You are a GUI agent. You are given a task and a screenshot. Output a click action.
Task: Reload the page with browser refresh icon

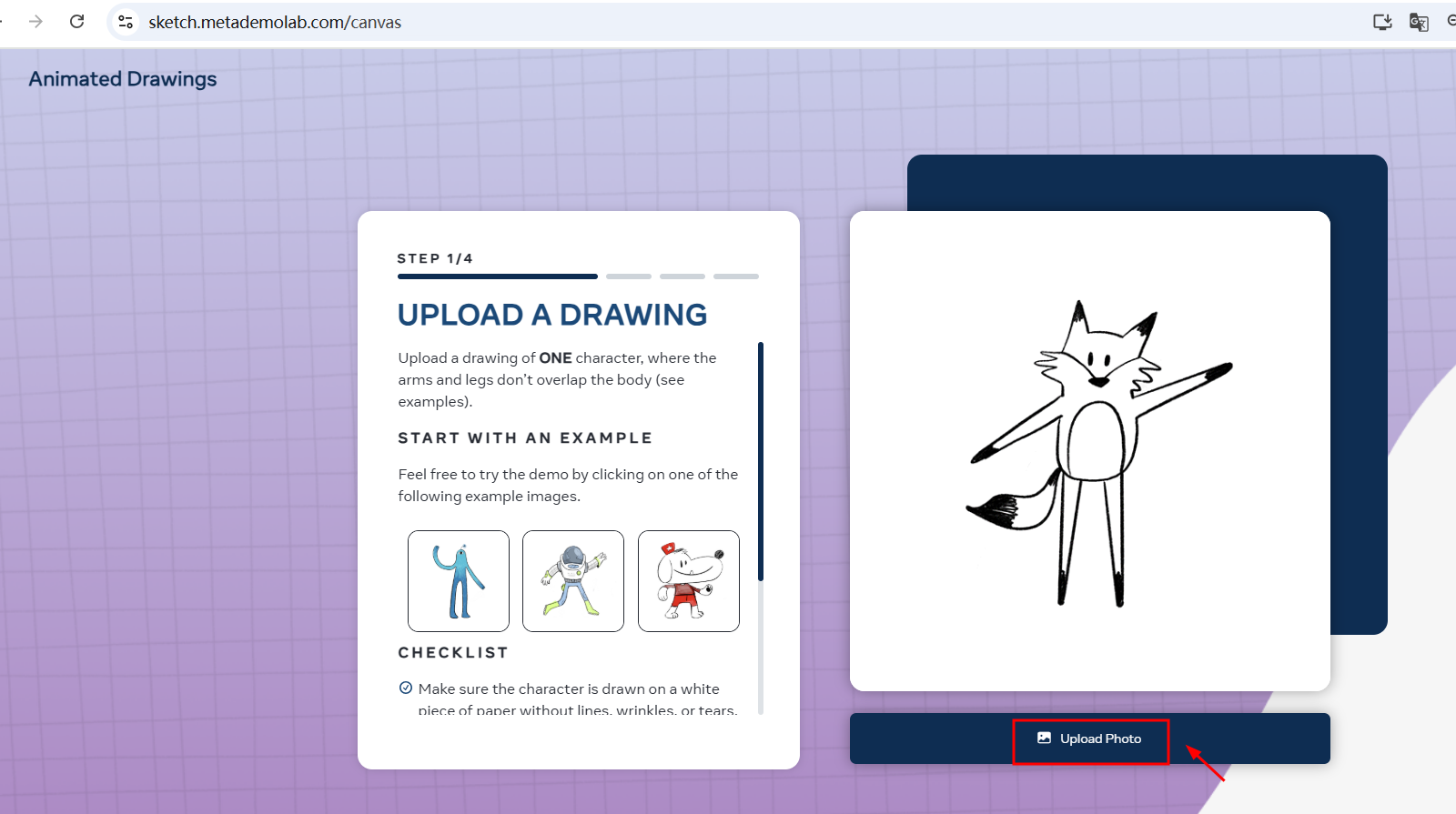click(x=77, y=22)
